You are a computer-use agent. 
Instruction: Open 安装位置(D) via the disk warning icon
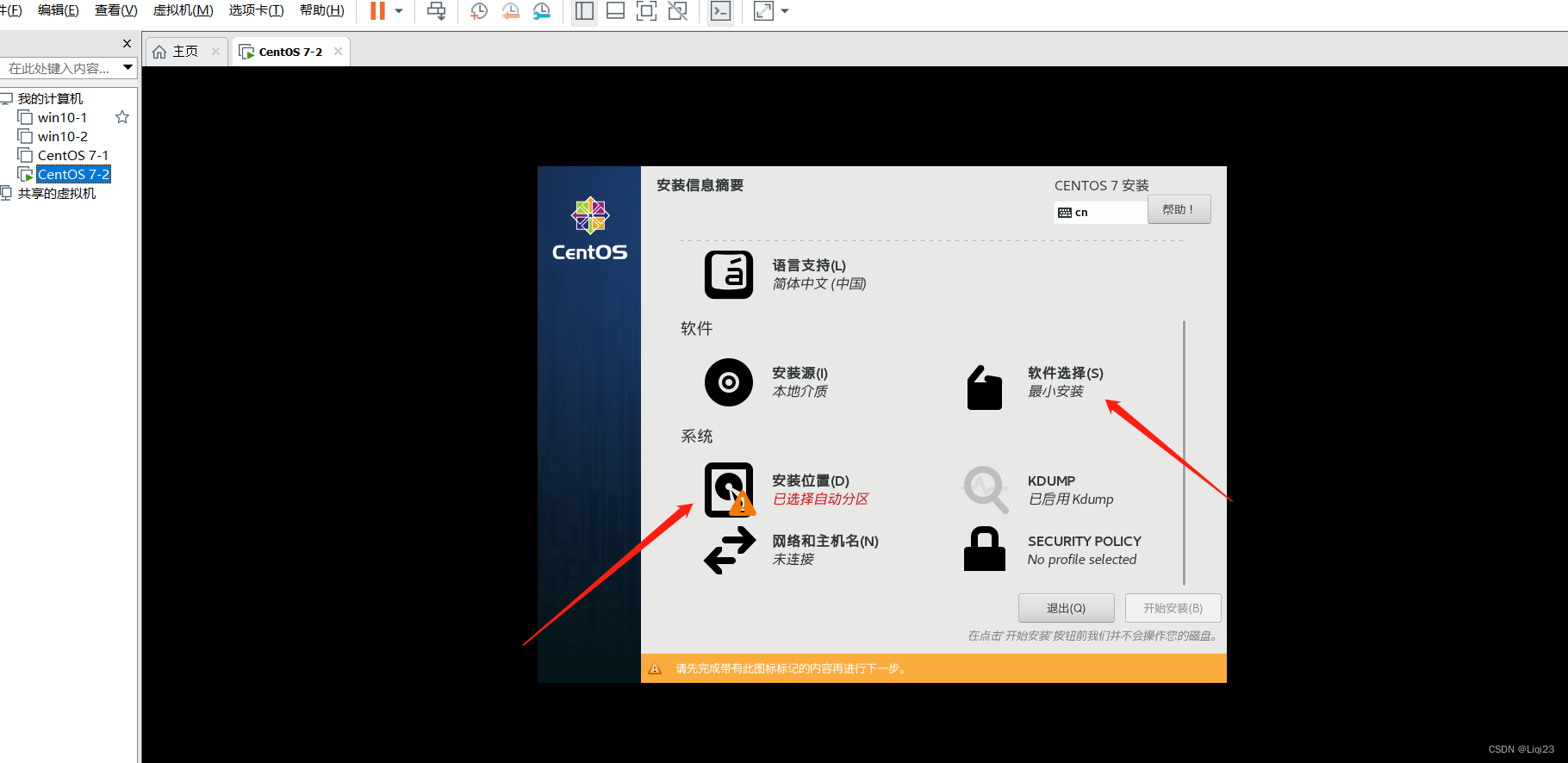click(x=730, y=490)
